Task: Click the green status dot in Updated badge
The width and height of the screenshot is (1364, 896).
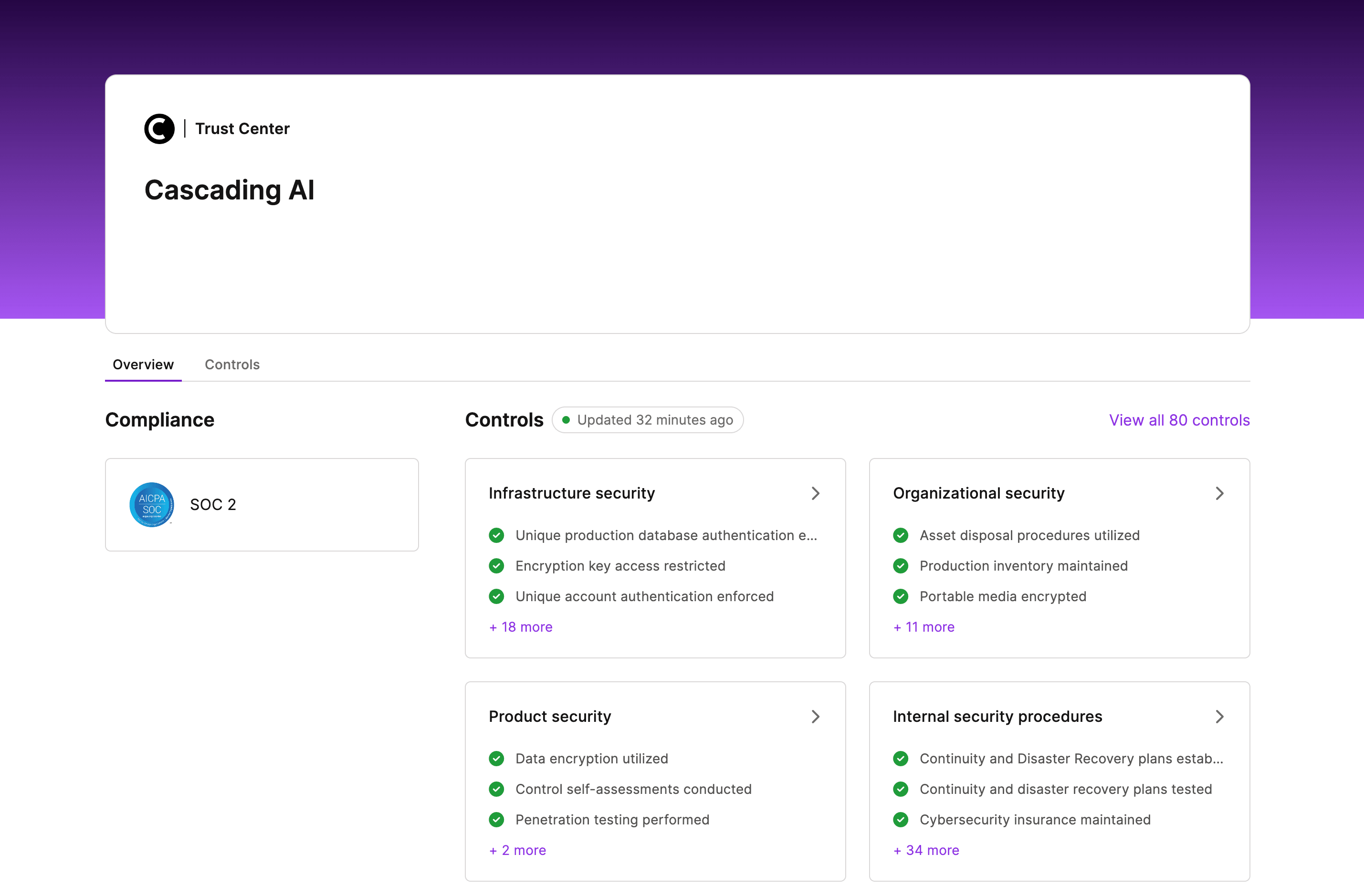Action: click(566, 420)
